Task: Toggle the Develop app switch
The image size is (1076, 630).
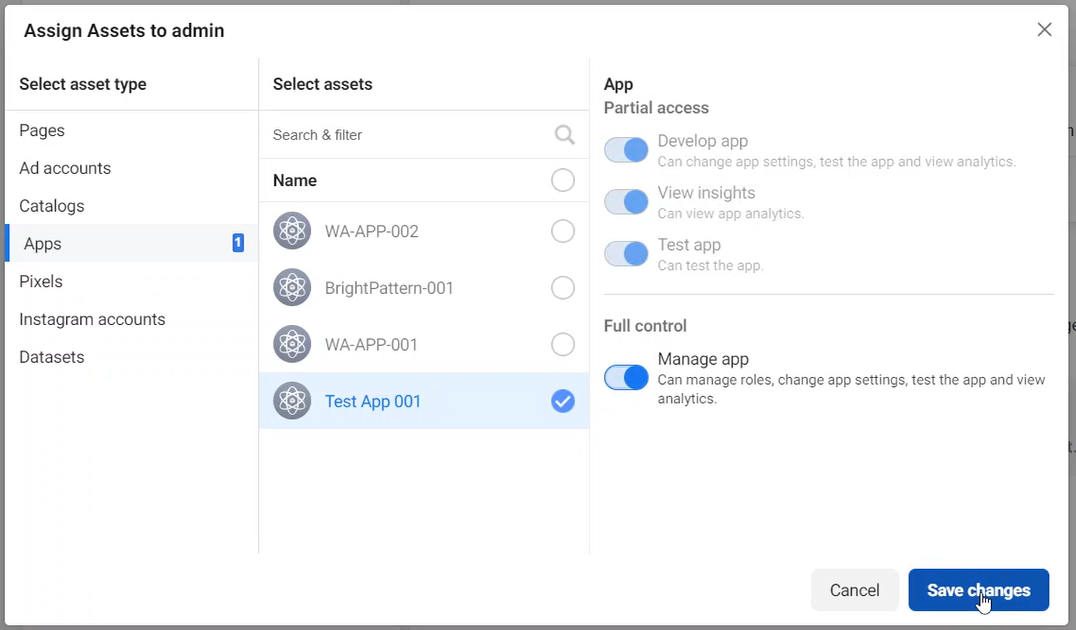Action: (626, 150)
